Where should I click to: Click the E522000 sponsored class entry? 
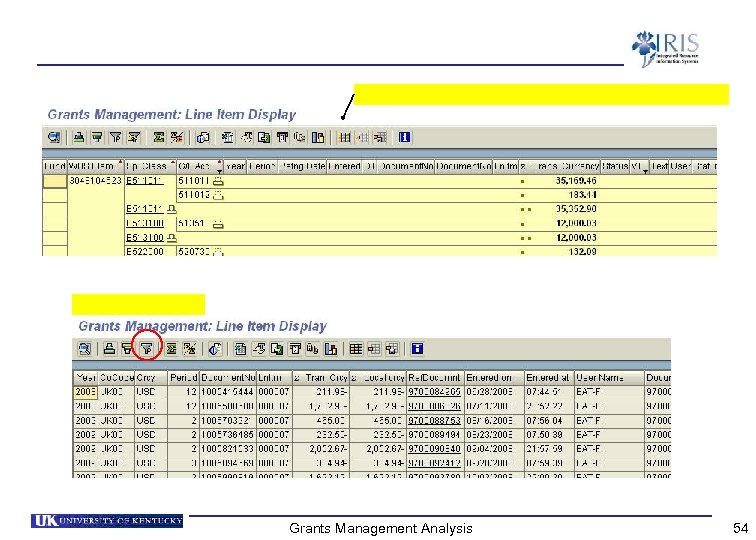(145, 252)
